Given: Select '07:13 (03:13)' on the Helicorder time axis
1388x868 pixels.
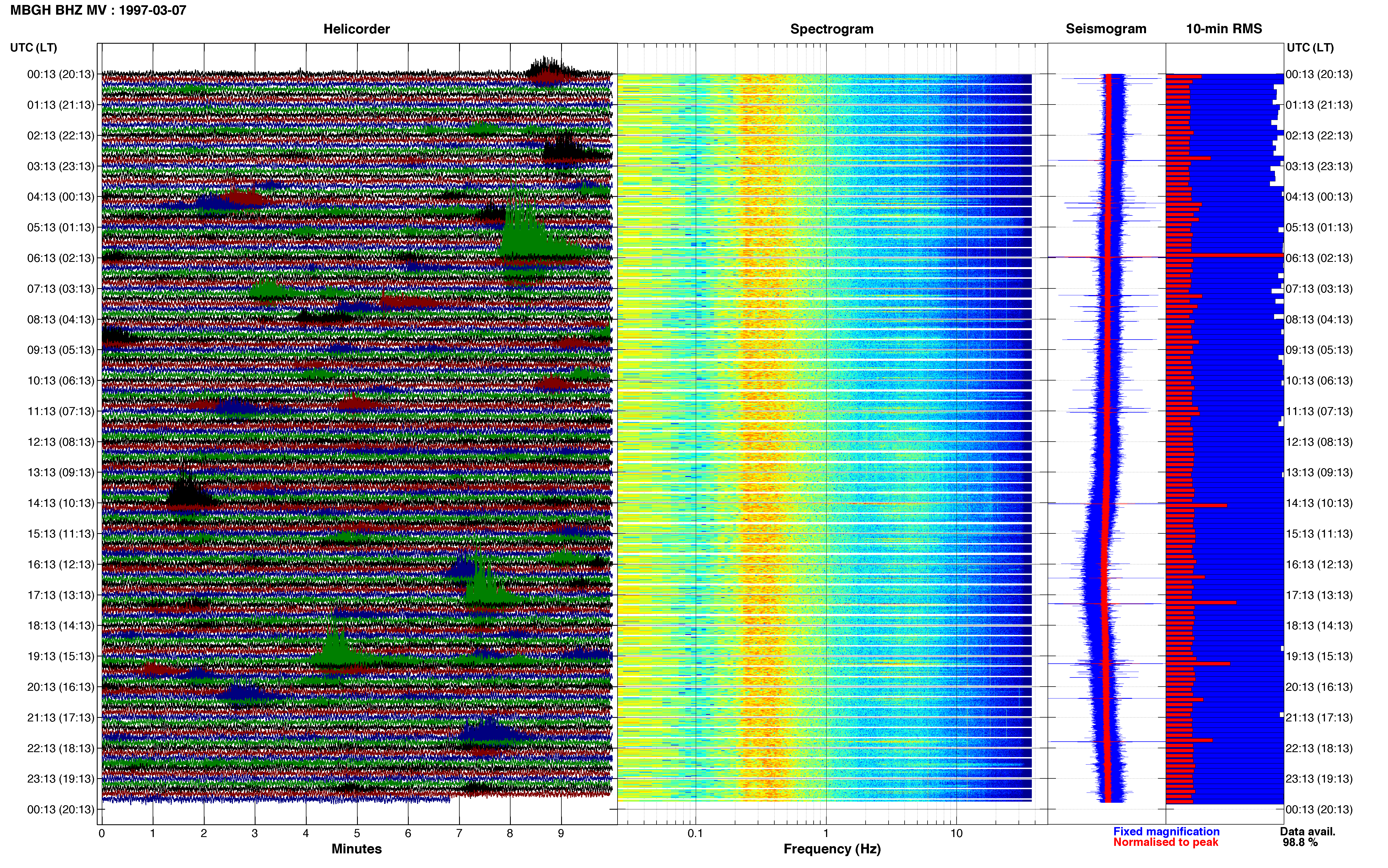Looking at the screenshot, I should tap(61, 289).
